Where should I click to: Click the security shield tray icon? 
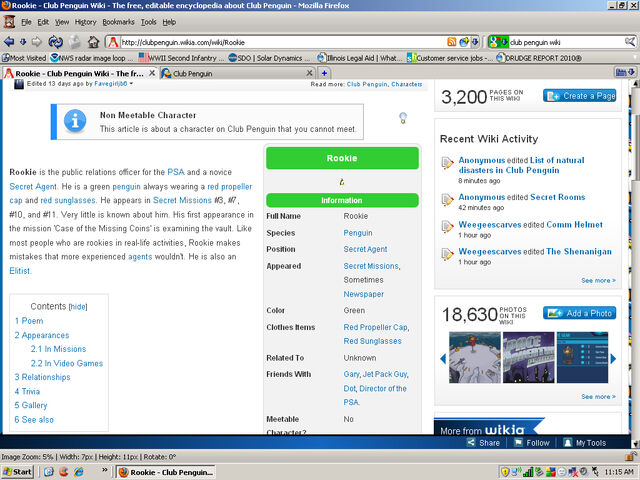[x=505, y=472]
